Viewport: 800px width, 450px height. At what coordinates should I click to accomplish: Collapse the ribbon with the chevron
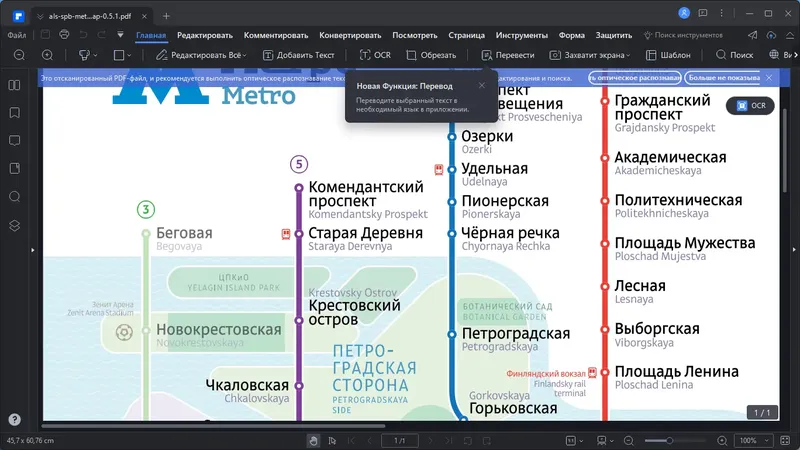tap(790, 35)
